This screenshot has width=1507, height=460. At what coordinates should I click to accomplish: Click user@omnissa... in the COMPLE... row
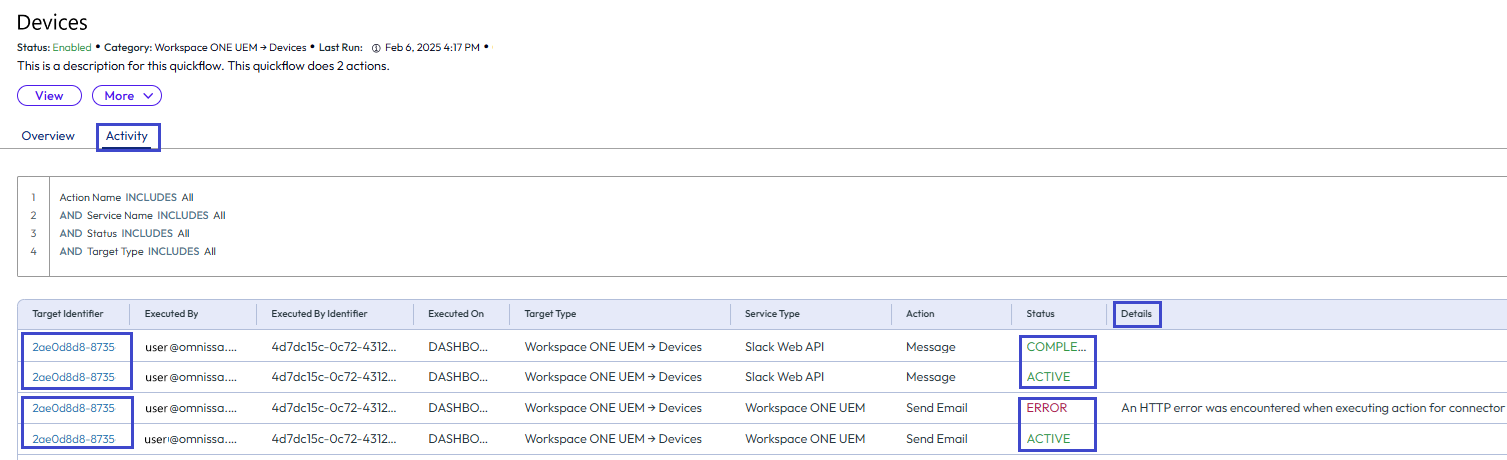[x=191, y=347]
